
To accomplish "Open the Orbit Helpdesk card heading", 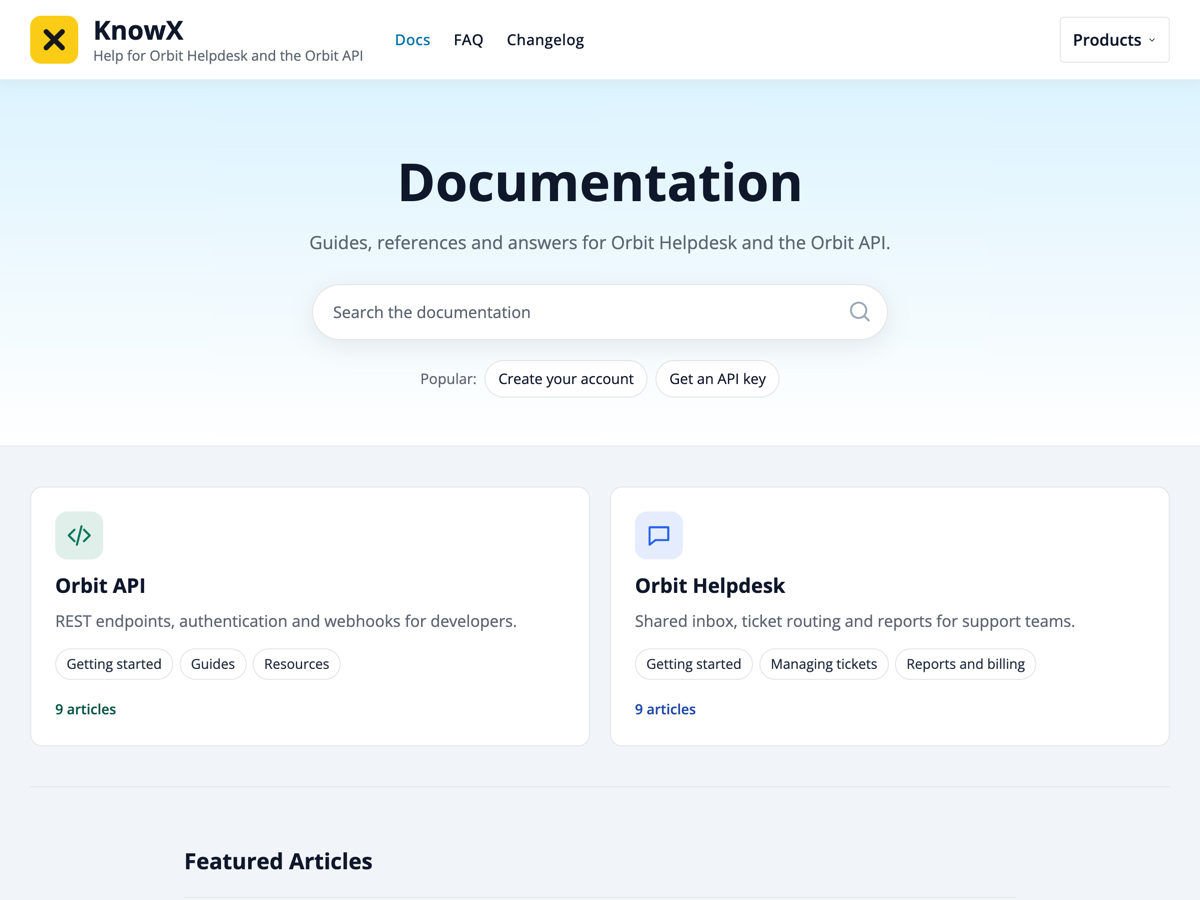I will (x=710, y=585).
